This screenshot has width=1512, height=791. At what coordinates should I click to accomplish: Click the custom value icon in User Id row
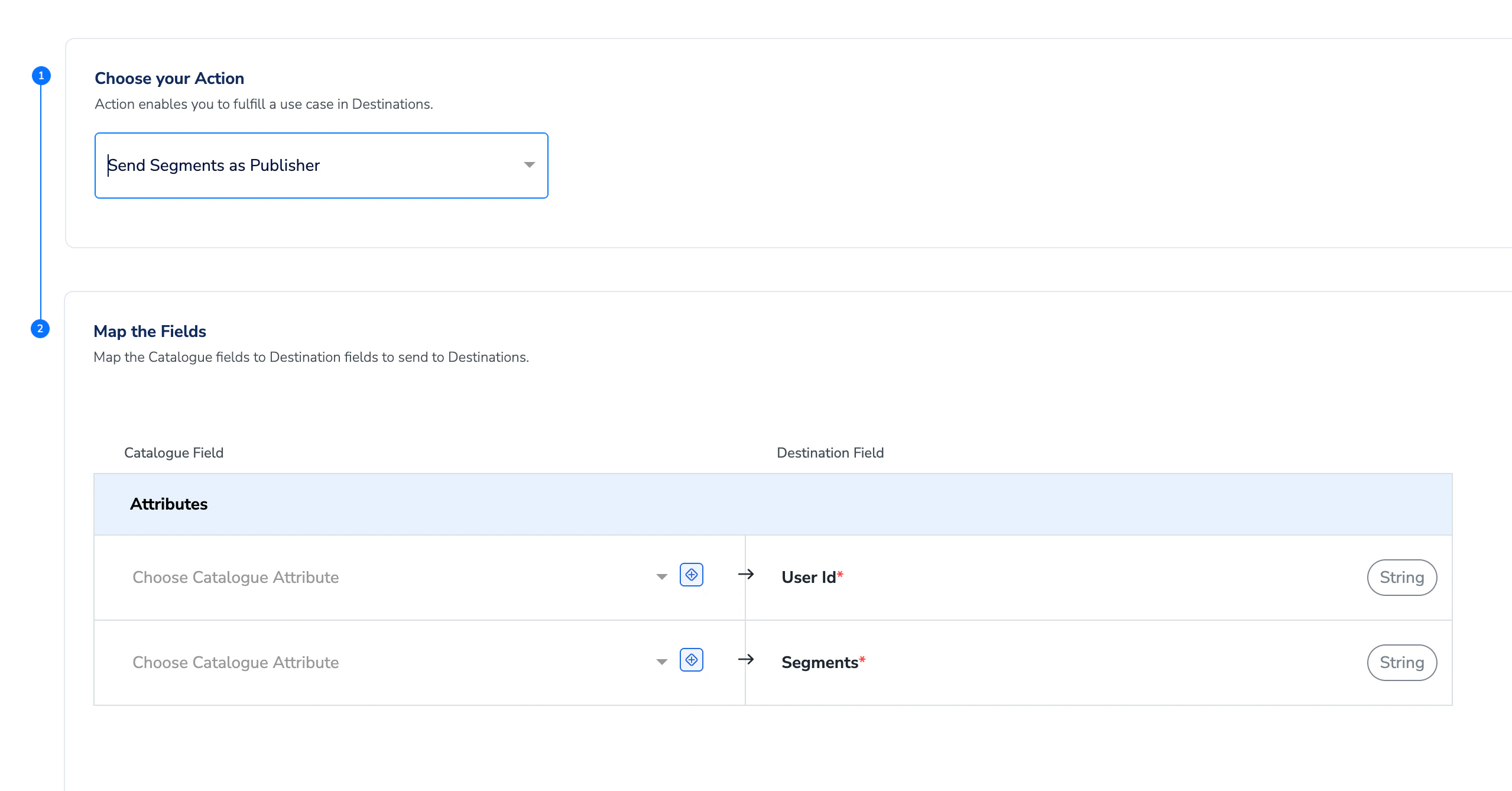691,575
